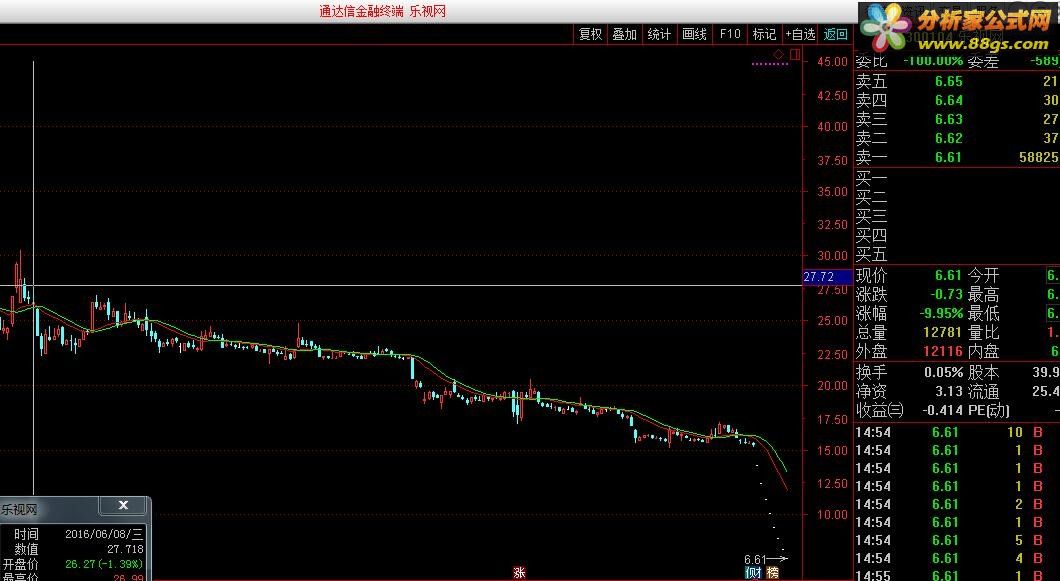
Task: Select the 卖一 6.61 order row
Action: [x=957, y=157]
